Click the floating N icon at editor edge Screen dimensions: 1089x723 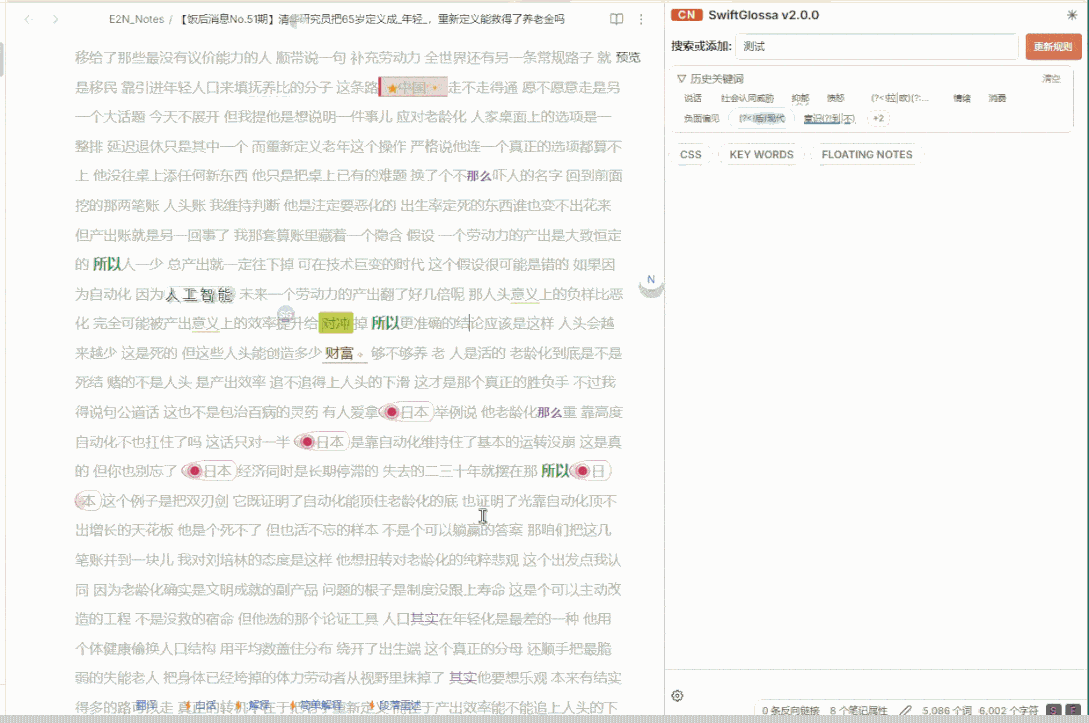point(651,285)
